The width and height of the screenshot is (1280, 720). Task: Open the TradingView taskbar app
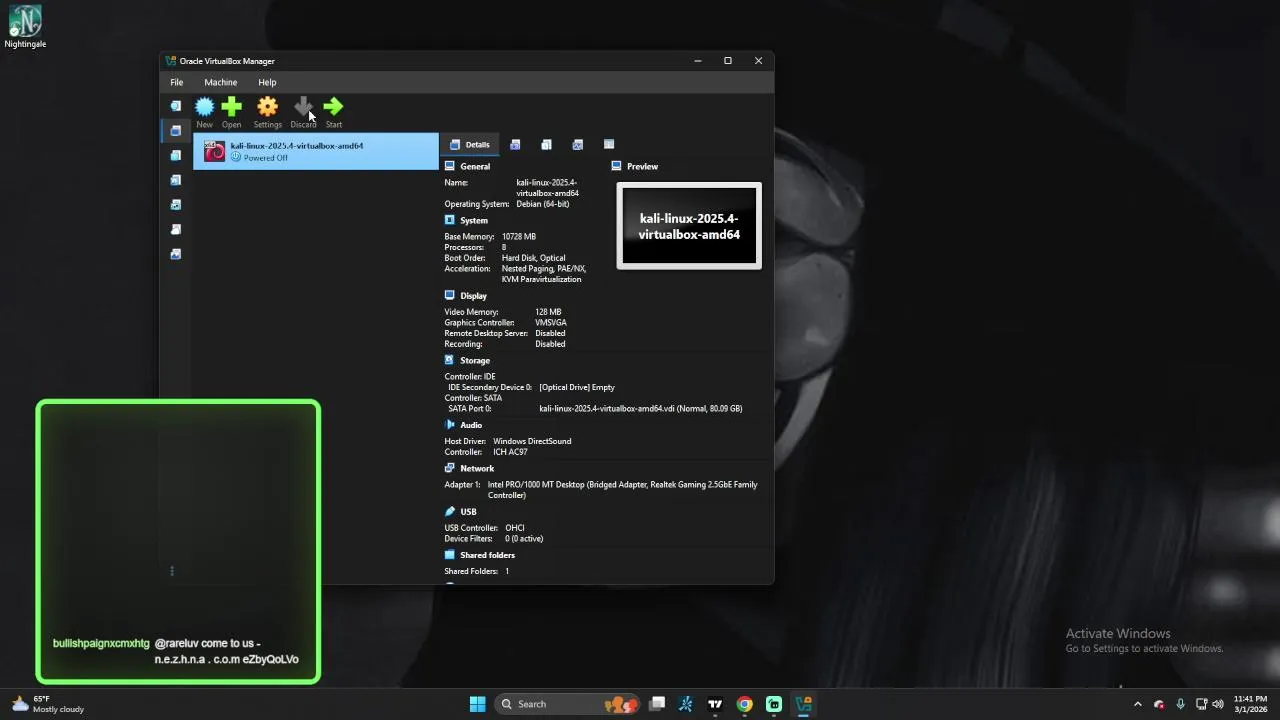(715, 704)
